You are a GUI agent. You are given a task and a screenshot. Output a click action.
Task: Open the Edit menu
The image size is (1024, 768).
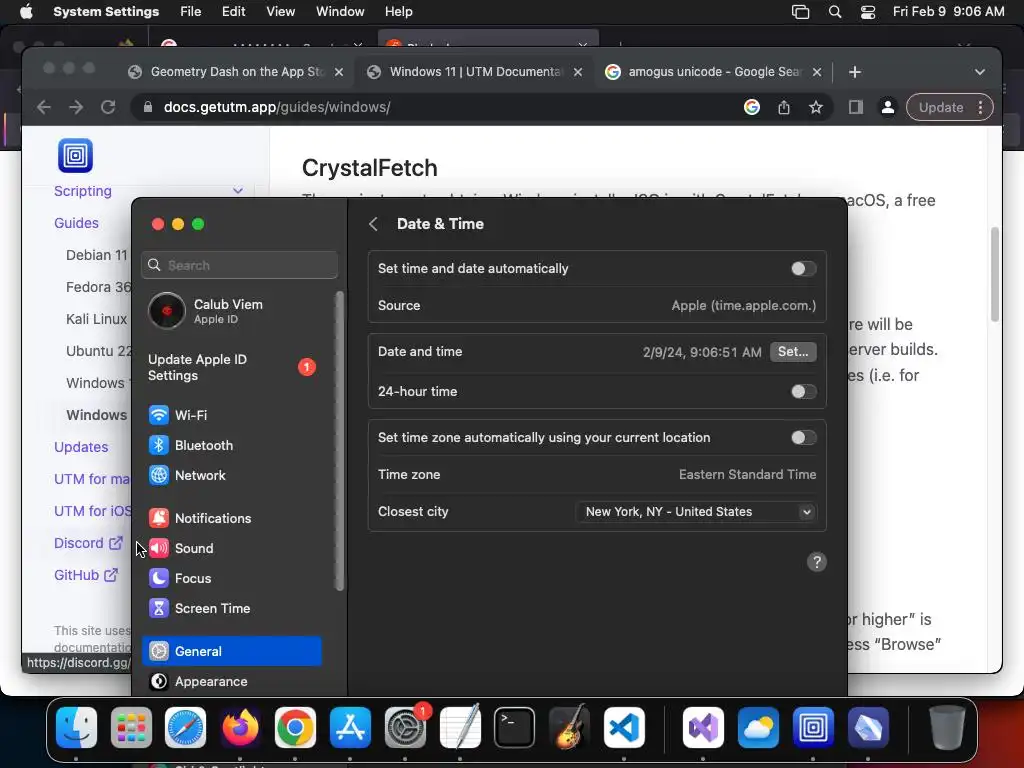(233, 12)
